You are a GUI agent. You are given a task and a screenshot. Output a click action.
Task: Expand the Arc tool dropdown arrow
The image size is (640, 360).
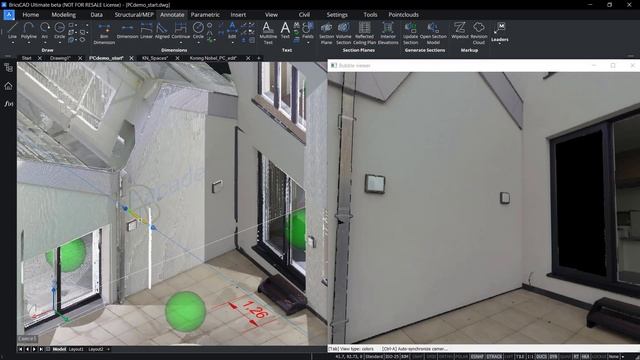pos(44,42)
